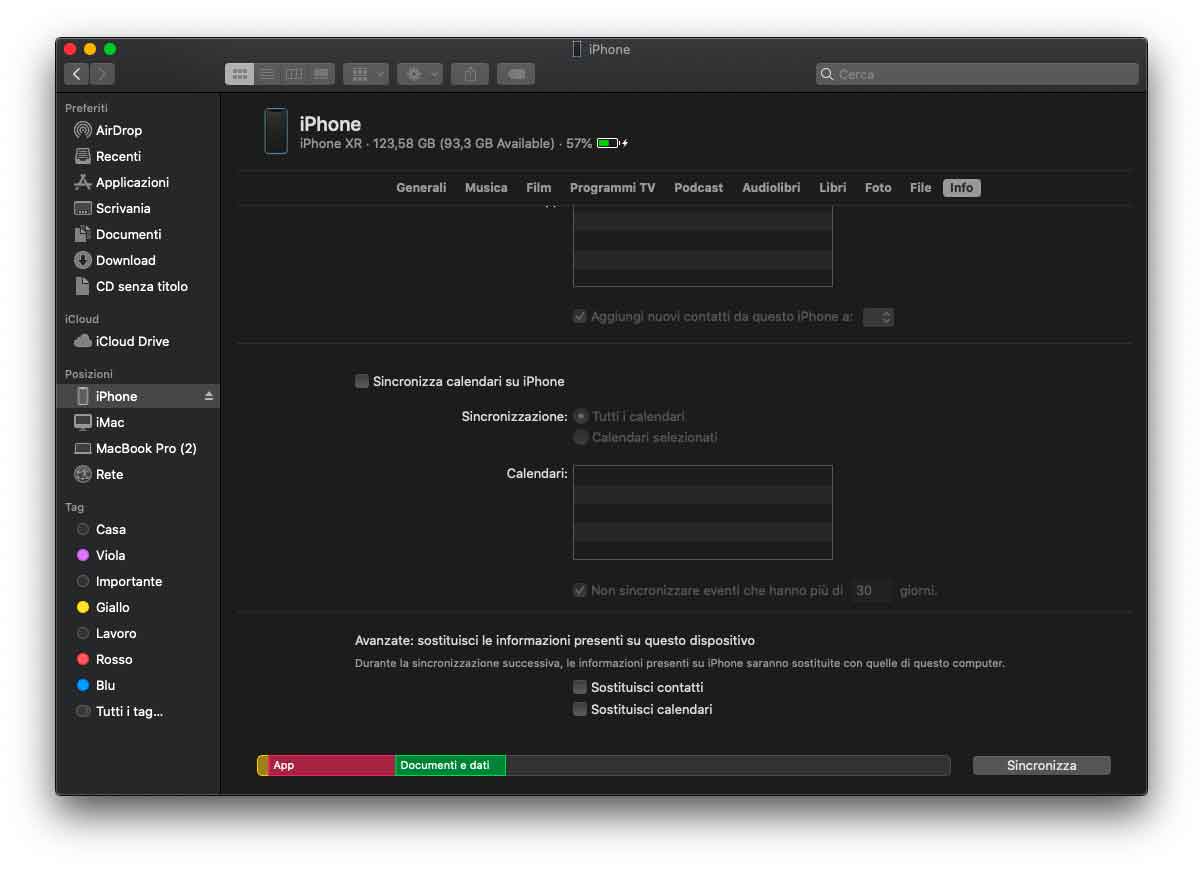Check Sostituisci calendari
This screenshot has height=869, width=1203.
point(579,709)
